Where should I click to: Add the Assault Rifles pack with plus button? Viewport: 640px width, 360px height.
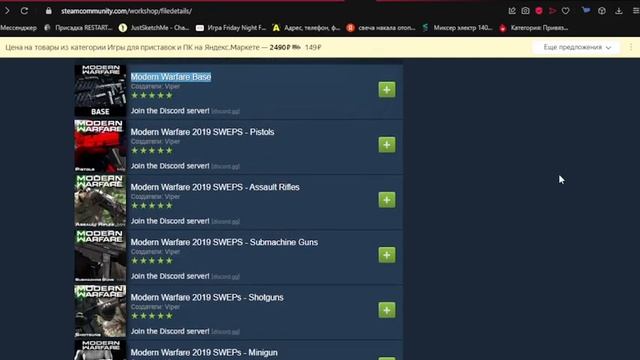pos(387,200)
